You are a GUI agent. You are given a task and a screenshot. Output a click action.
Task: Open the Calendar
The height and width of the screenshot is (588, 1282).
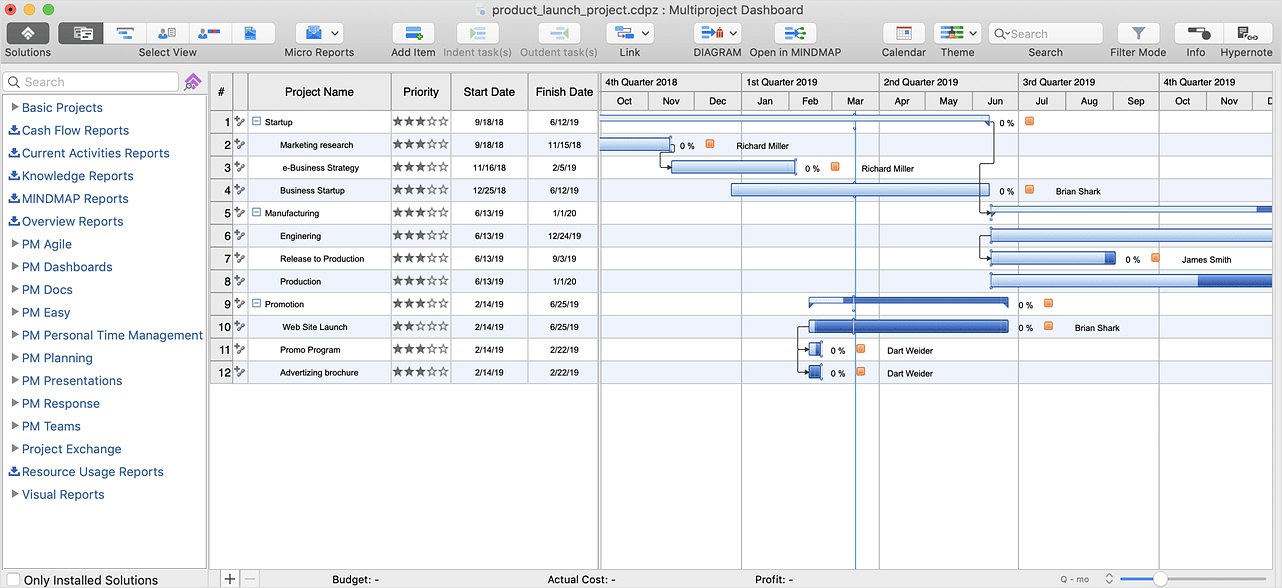point(903,33)
